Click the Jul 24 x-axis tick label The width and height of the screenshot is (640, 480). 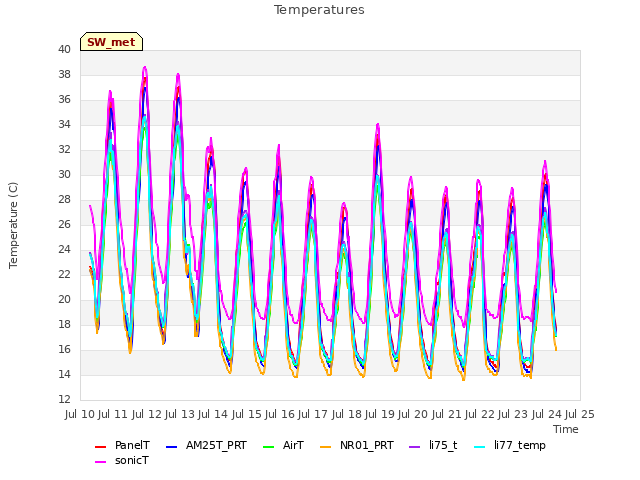tap(547, 414)
